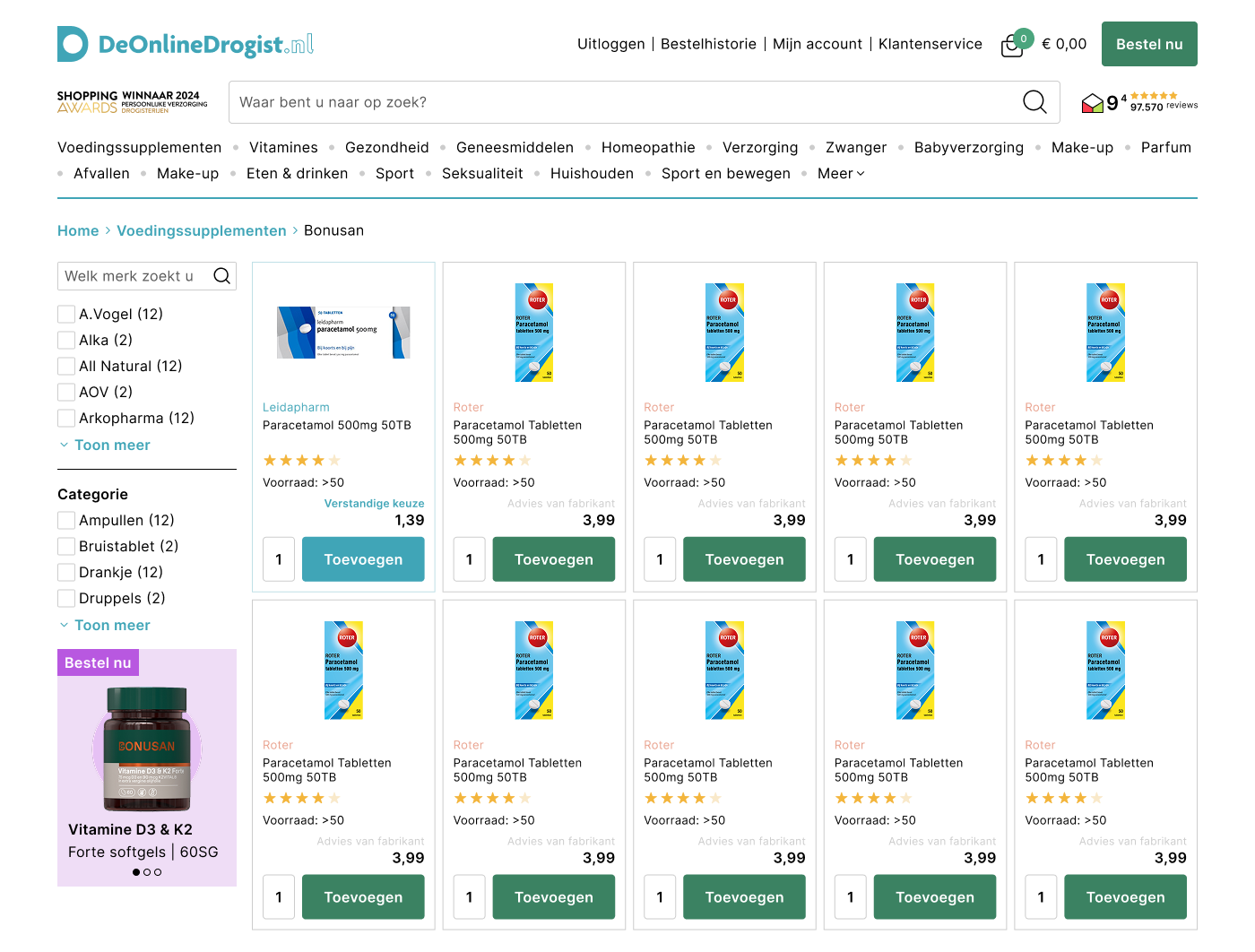1255x952 pixels.
Task: View the Shopping Awards 2024 badge
Action: 133,102
